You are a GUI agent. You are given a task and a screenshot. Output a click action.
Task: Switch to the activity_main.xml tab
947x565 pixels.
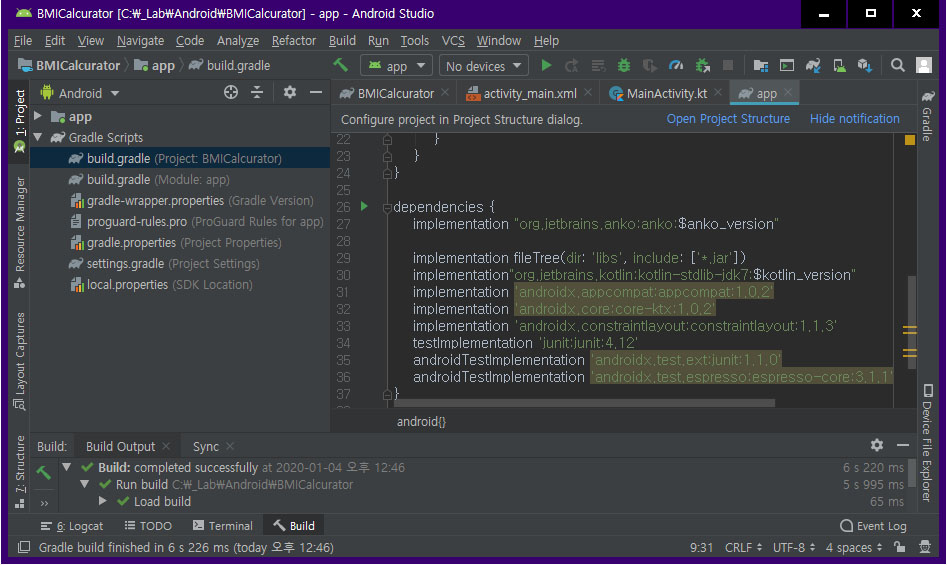(530, 94)
